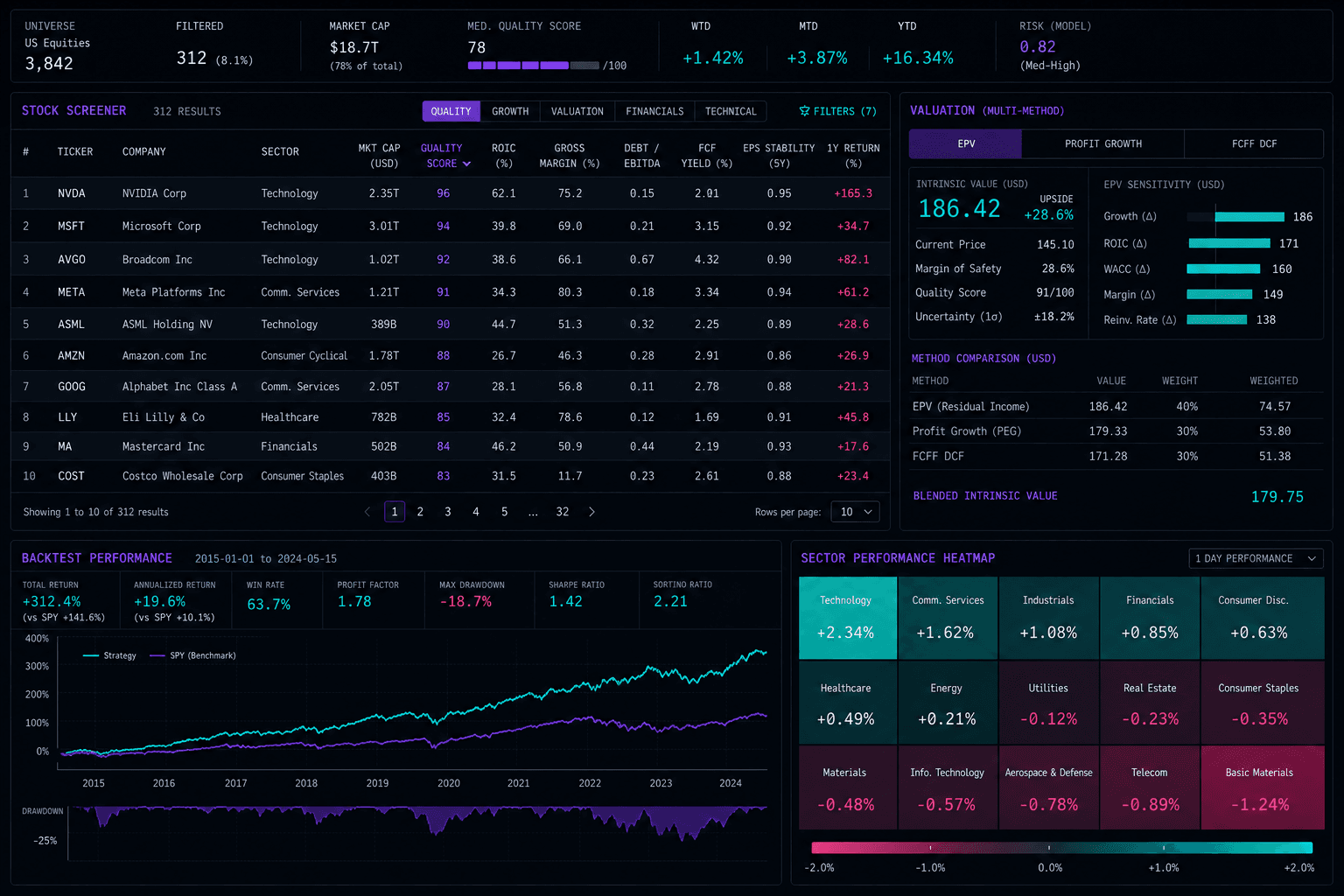Switch to the Quality tab
This screenshot has width=1344, height=896.
point(451,111)
